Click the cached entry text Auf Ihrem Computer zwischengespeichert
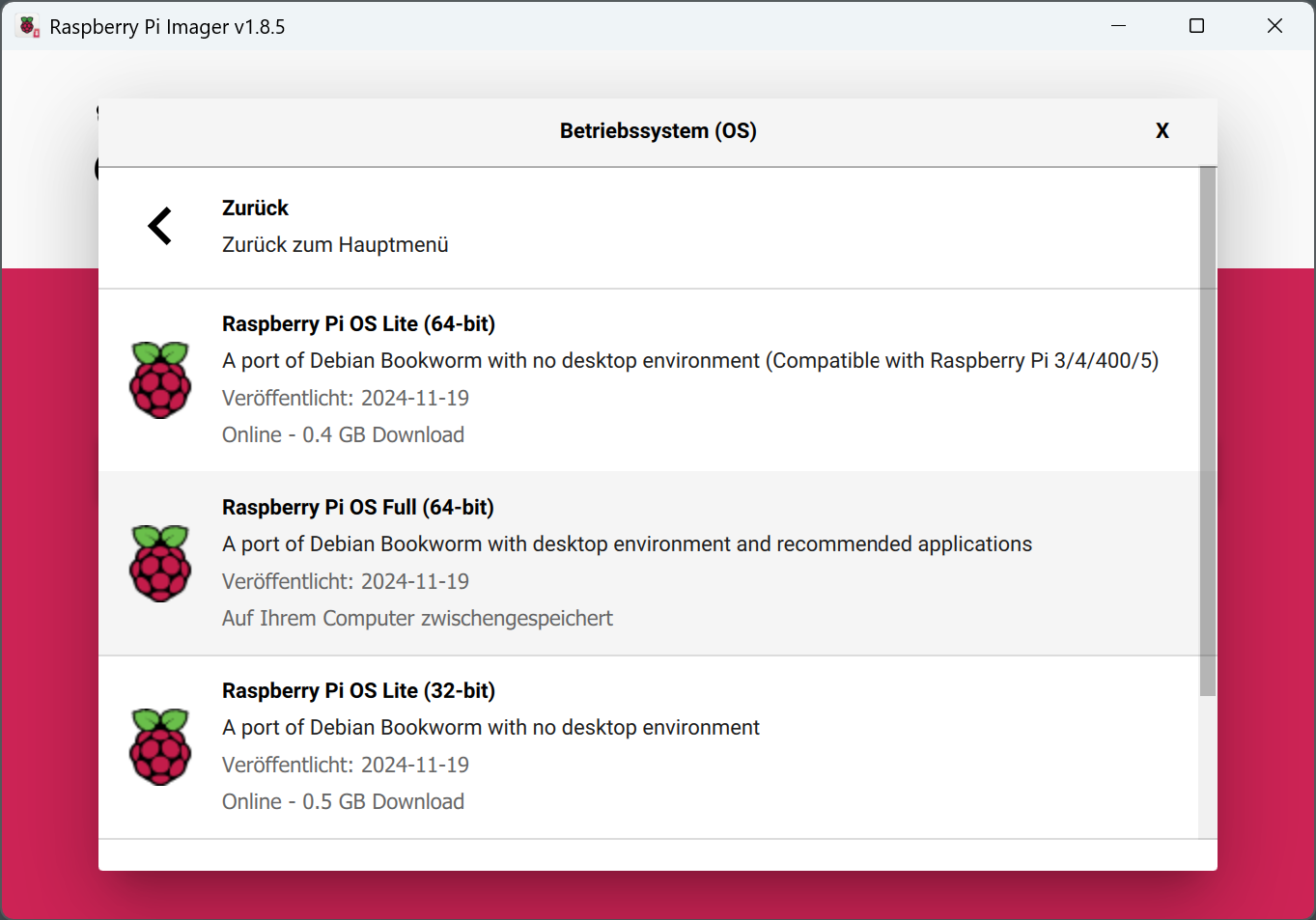This screenshot has width=1316, height=920. coord(417,618)
